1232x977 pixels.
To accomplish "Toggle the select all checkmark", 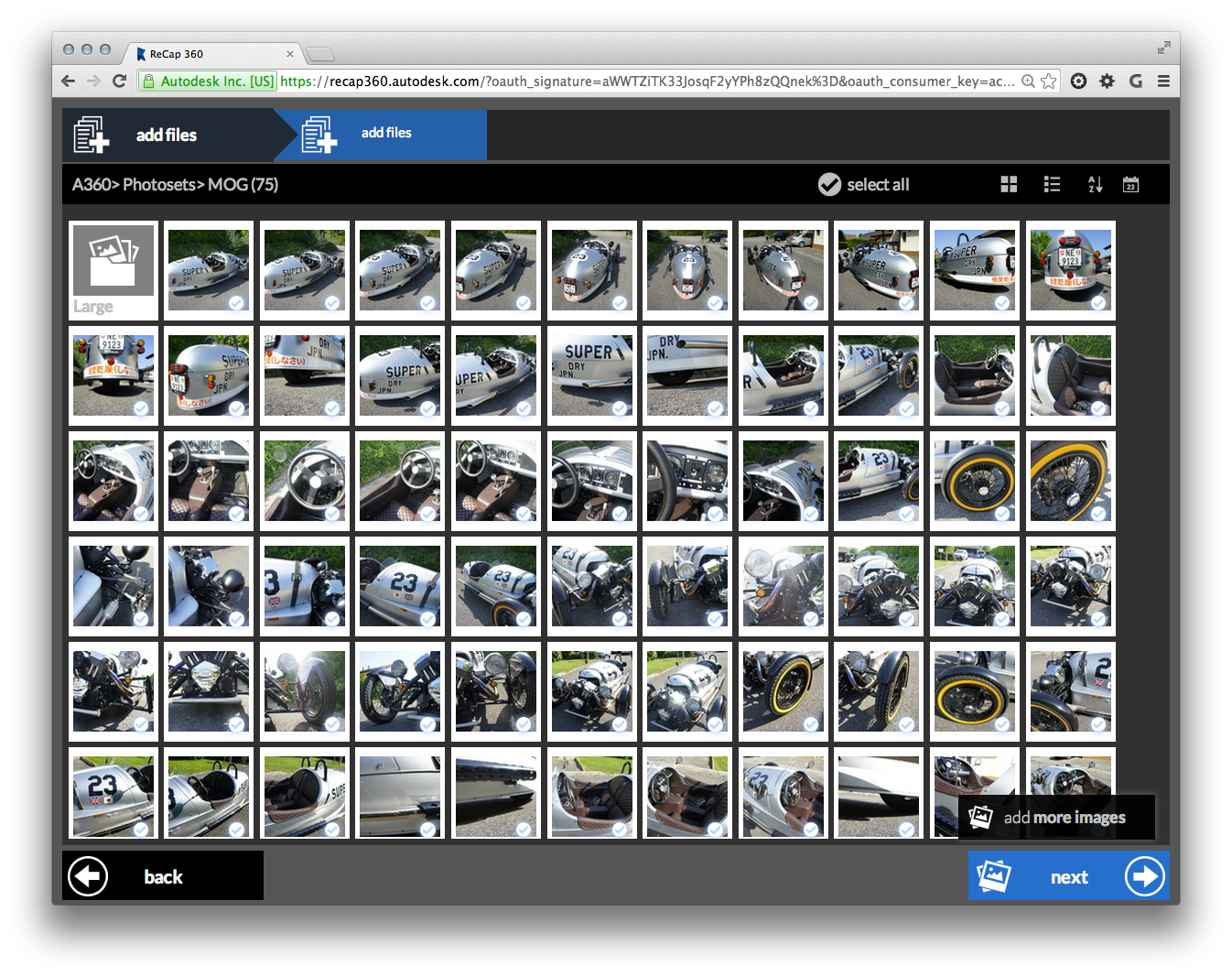I will coord(829,184).
